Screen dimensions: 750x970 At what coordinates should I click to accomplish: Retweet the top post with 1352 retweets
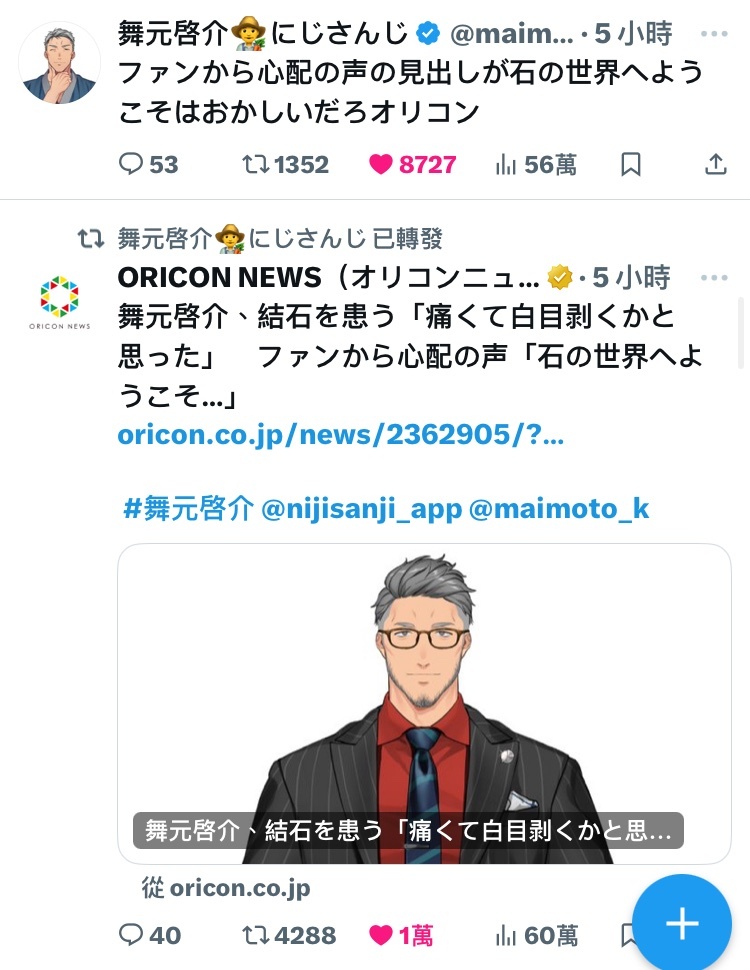285,165
